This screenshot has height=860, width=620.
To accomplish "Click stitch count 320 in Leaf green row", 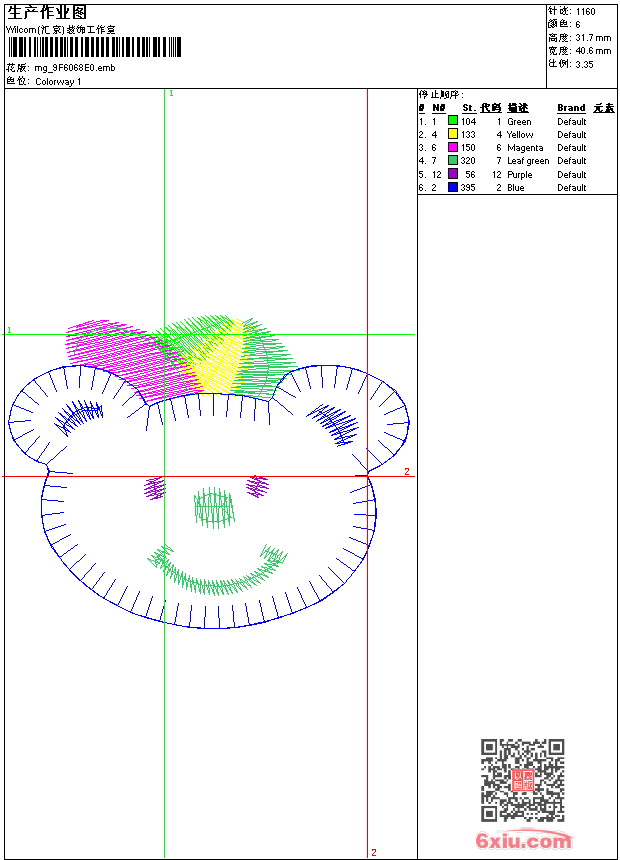I will pyautogui.click(x=468, y=161).
